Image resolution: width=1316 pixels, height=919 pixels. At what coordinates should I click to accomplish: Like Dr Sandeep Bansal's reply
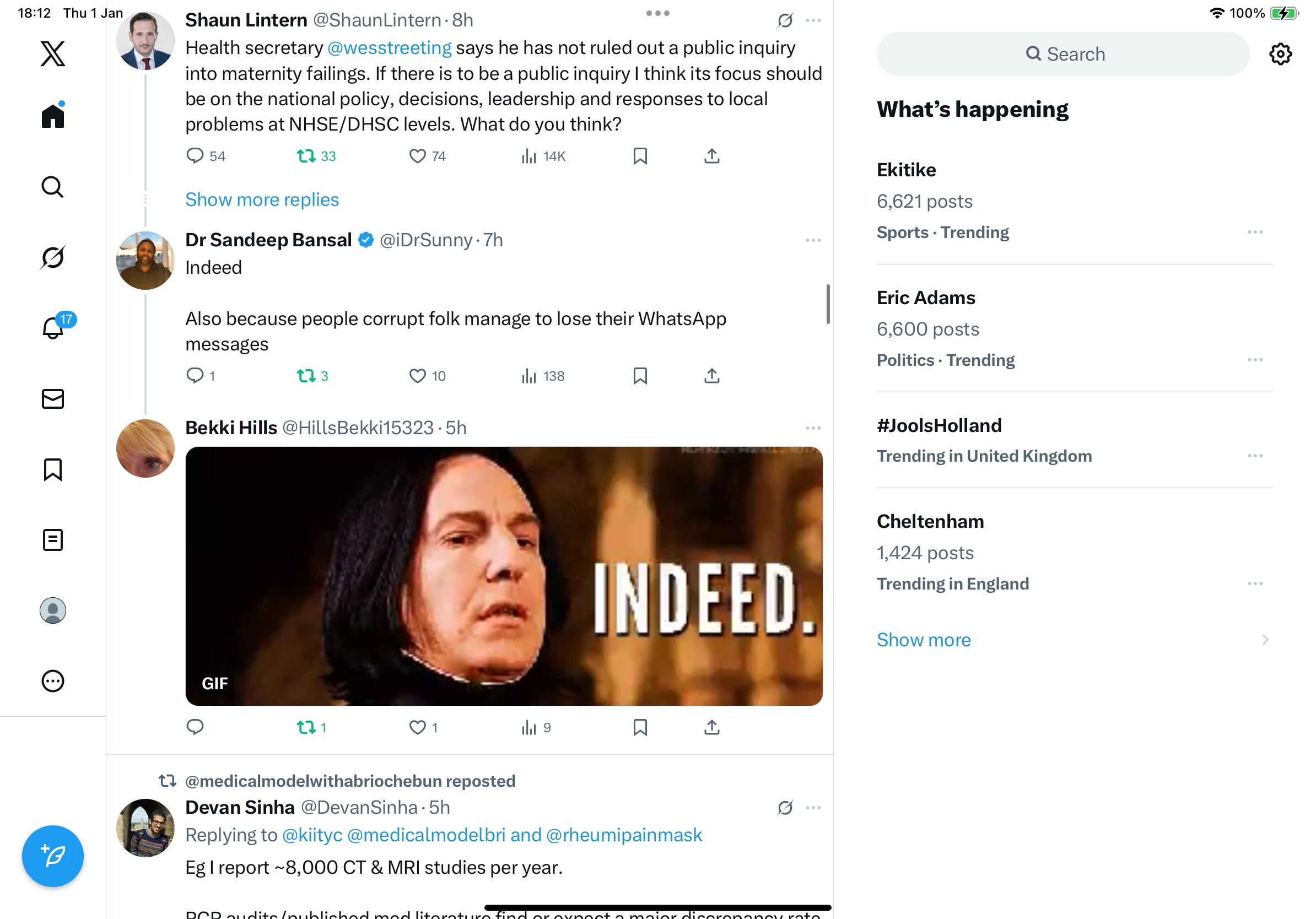(x=417, y=376)
